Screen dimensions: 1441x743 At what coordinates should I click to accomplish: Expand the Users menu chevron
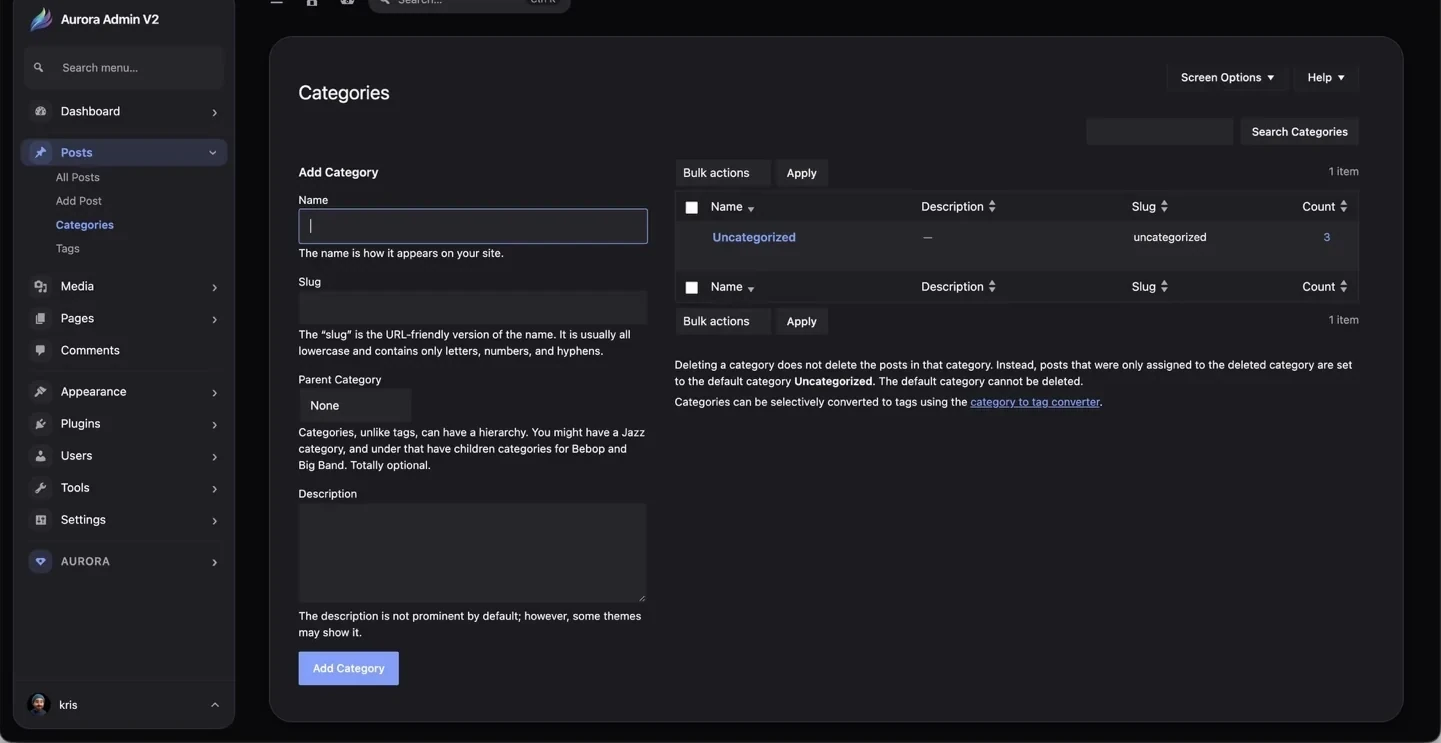pyautogui.click(x=214, y=456)
